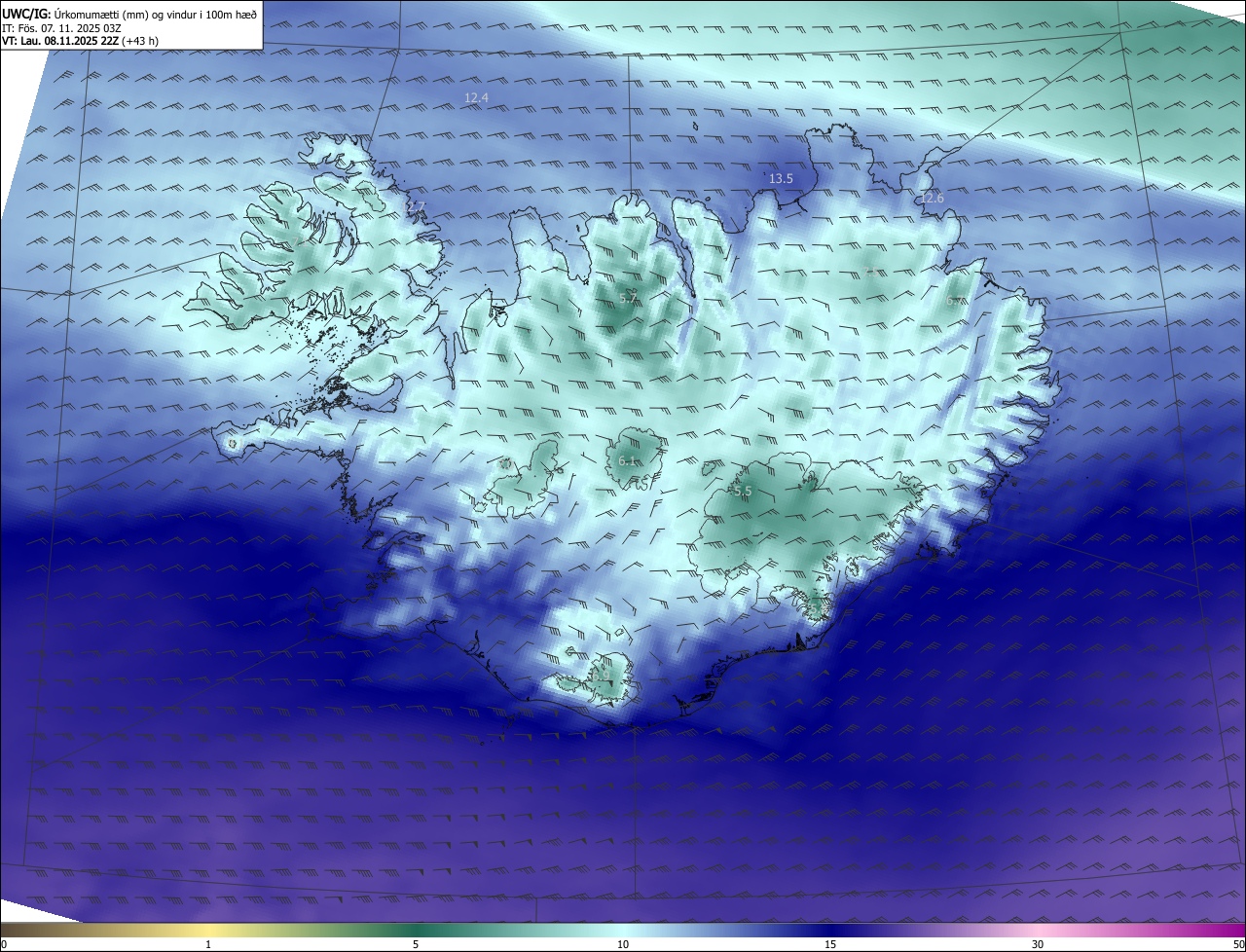Click the valid time 'VT: Lau. 08.11.2025 22Z (+43 h)'
Viewport: 1246px width, 952px height.
[x=80, y=41]
